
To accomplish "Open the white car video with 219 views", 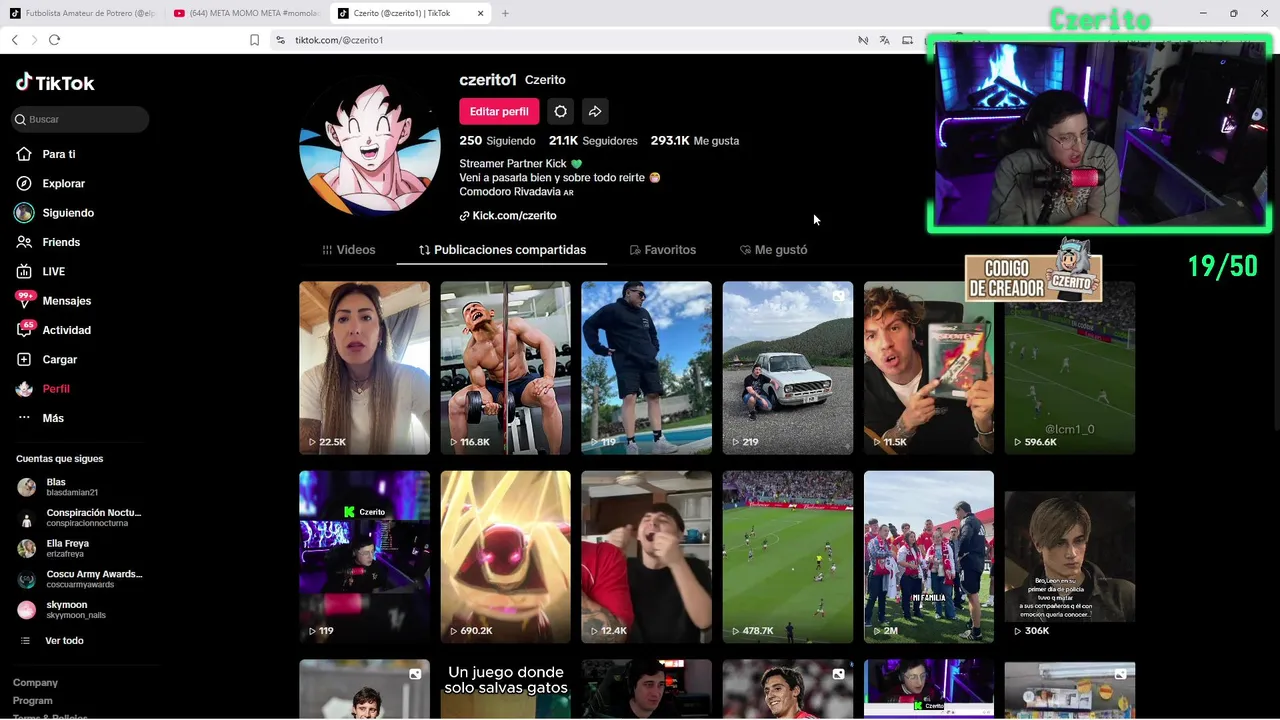I will tap(788, 368).
